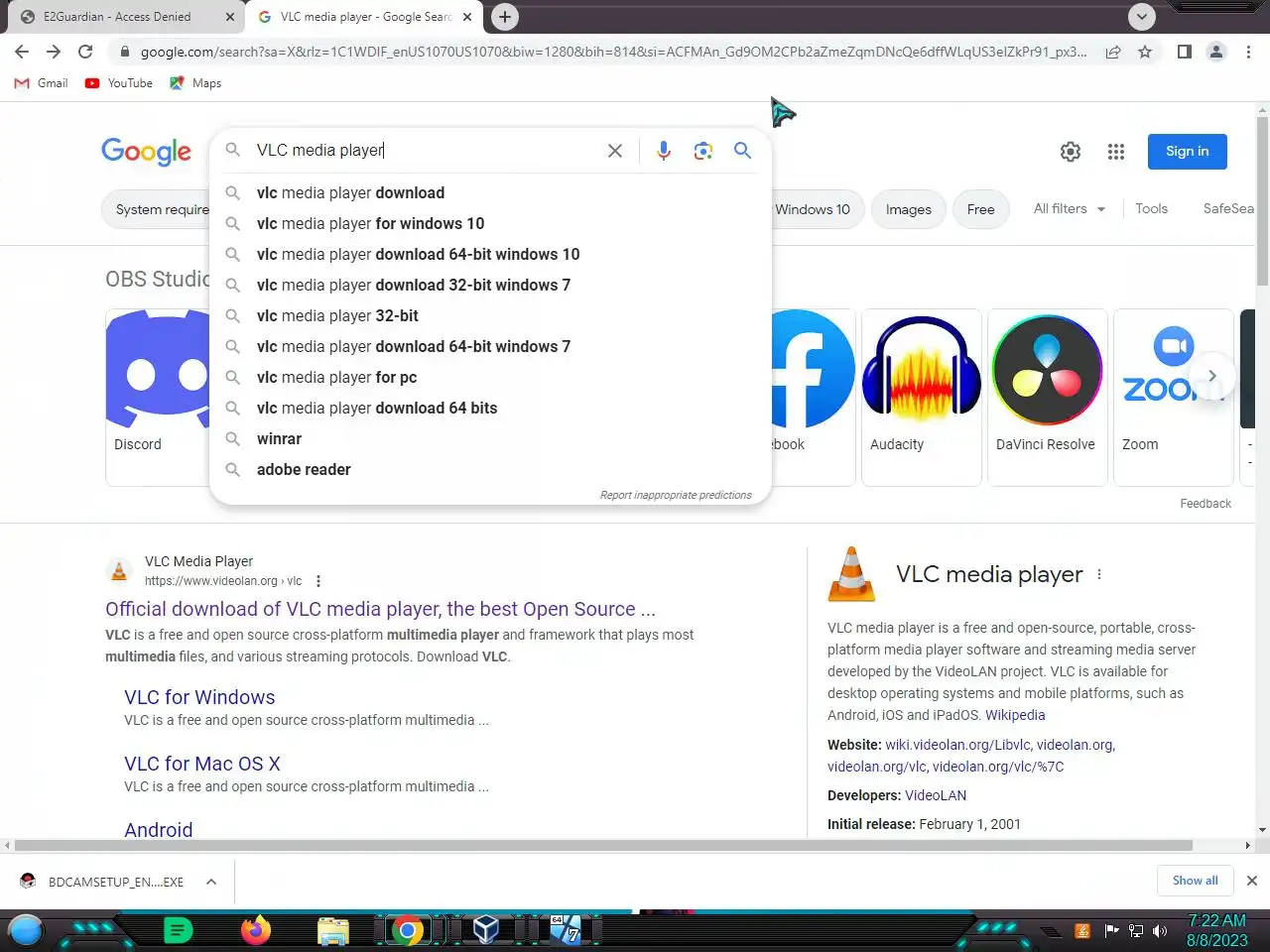The height and width of the screenshot is (952, 1270).
Task: Go back with the browser back arrow
Action: click(x=22, y=52)
